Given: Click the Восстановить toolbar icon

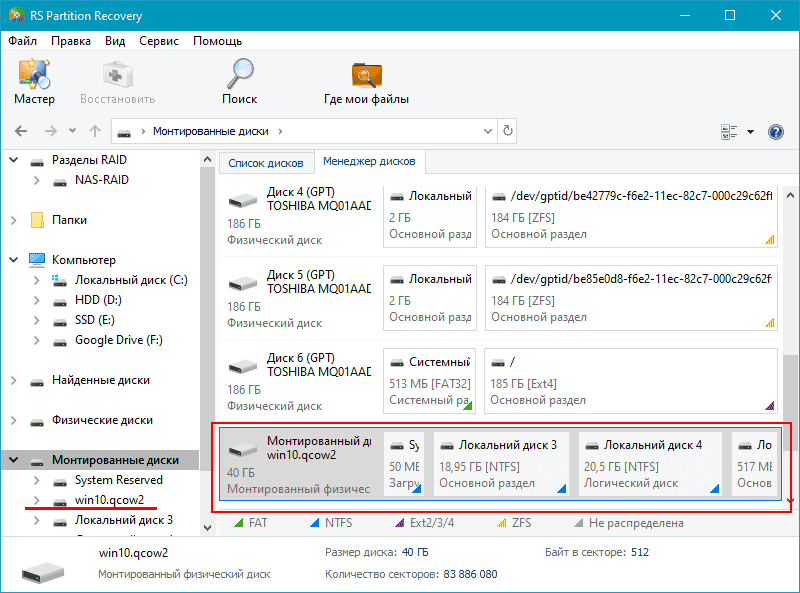Looking at the screenshot, I should 117,82.
